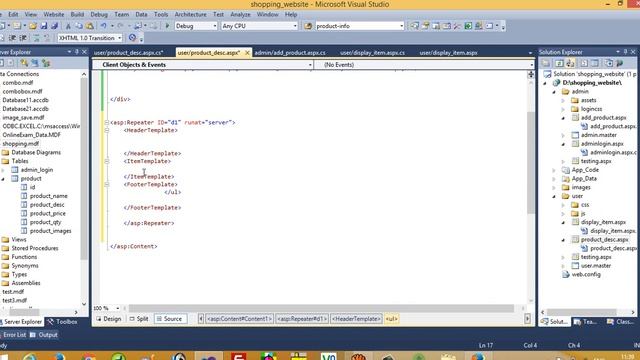640x360 pixels.
Task: Click the Paste toolbar icon
Action: click(89, 26)
